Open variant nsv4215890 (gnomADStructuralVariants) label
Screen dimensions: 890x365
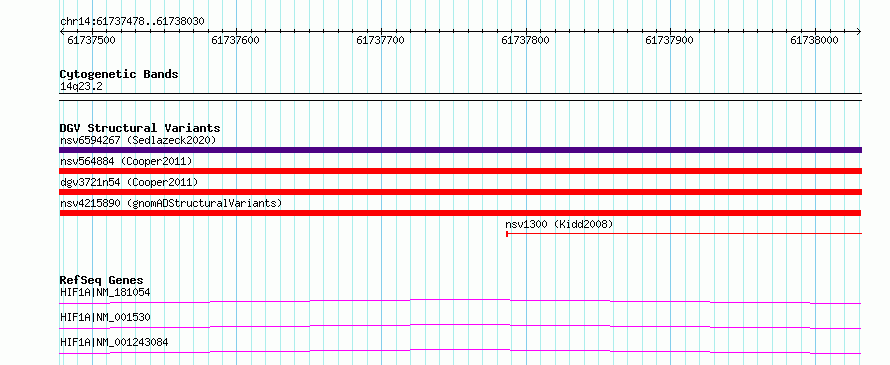(171, 203)
